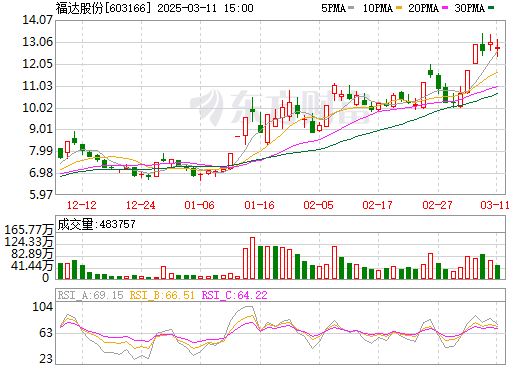Click the 02-17 date axis label
The width and height of the screenshot is (520, 365).
[378, 205]
